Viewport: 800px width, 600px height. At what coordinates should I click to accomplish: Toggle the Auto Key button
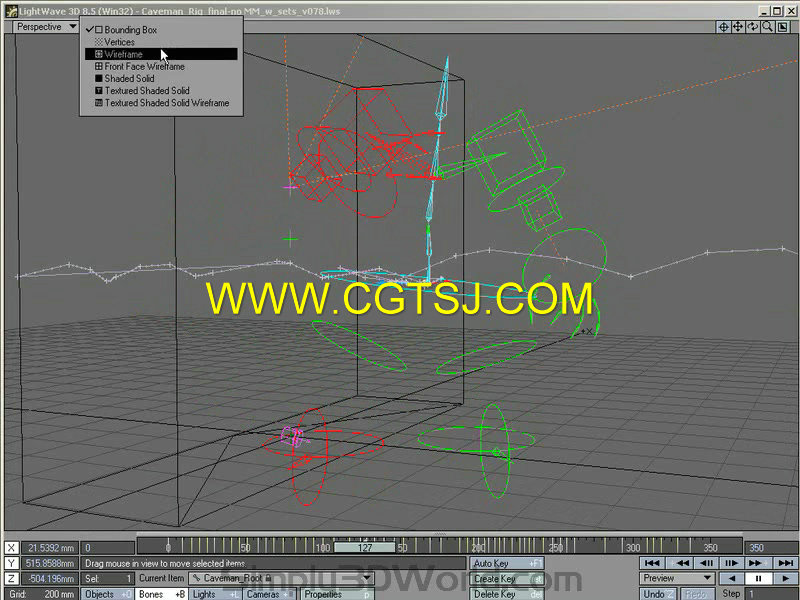507,563
